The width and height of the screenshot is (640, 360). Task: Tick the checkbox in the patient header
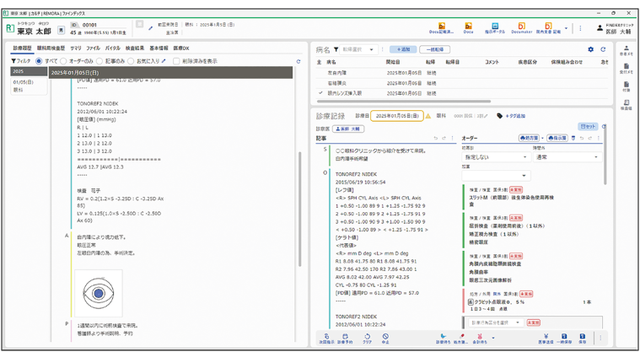pyautogui.click(x=140, y=24)
